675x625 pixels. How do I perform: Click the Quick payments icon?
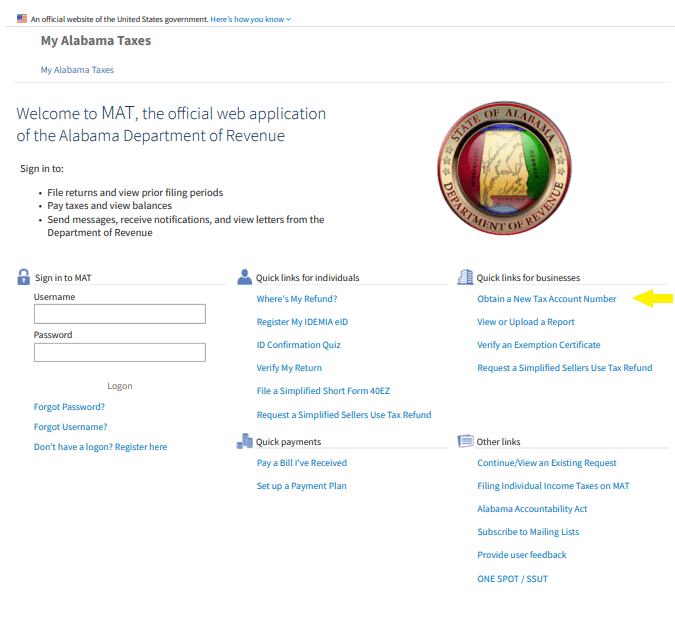245,441
